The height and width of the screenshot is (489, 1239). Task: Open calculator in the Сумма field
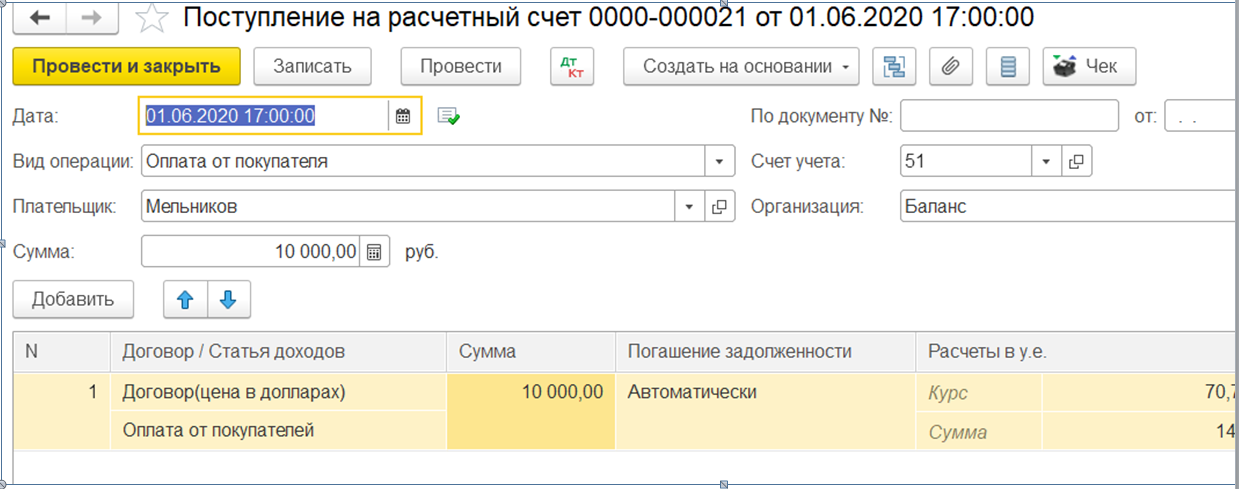click(374, 252)
